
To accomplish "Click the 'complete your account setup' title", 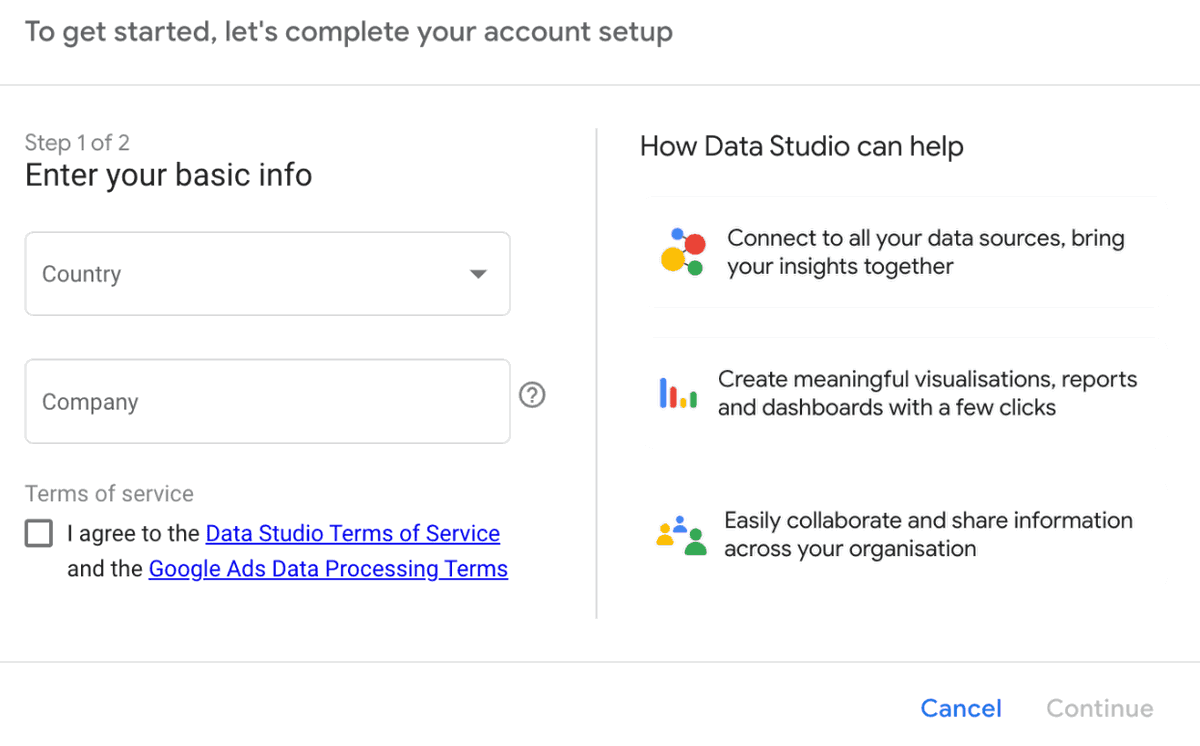I will (x=348, y=32).
